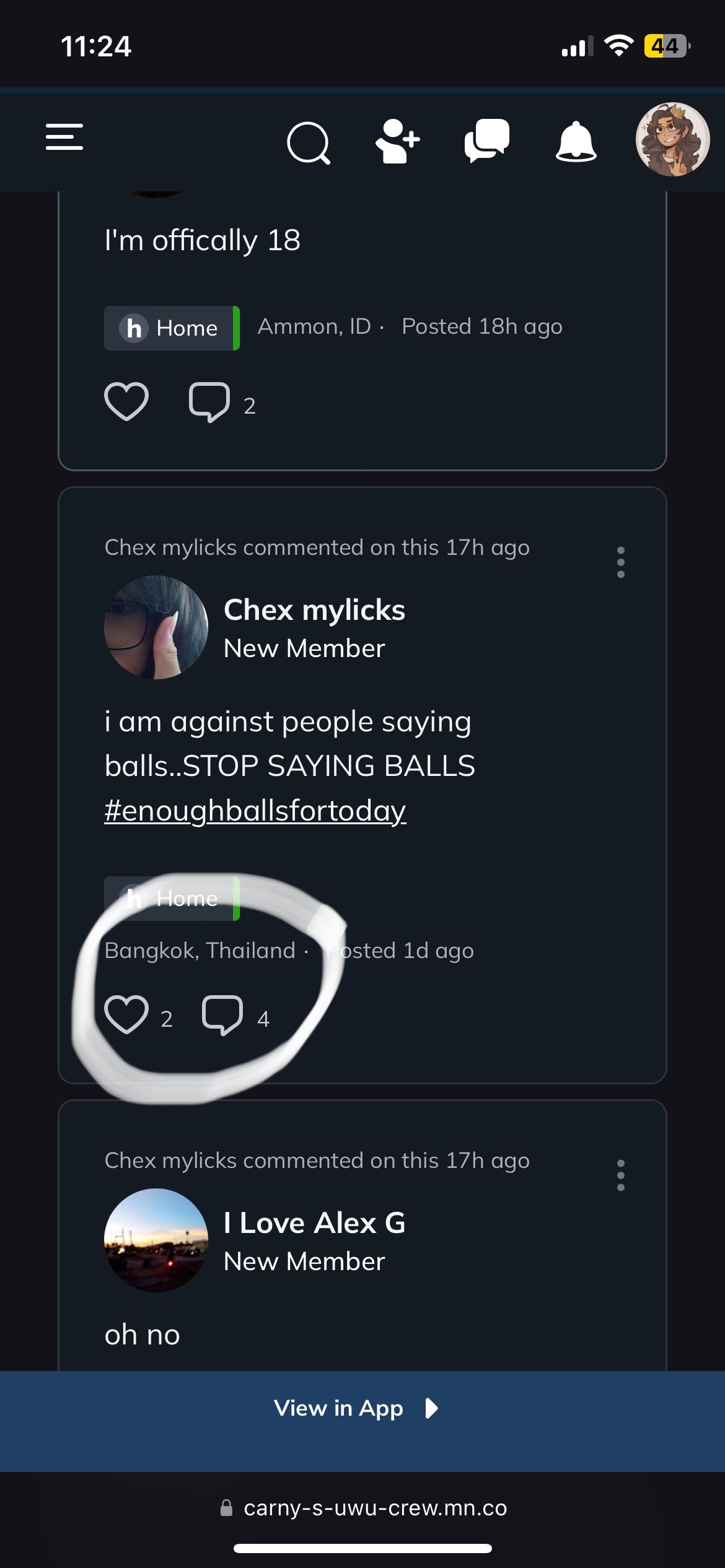
Task: Open the chat messages icon
Action: click(x=487, y=141)
